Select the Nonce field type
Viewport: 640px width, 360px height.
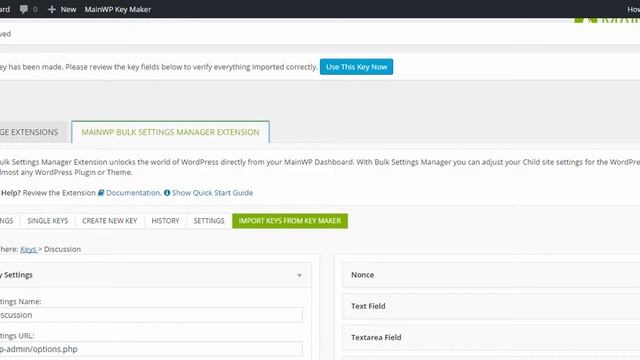(491, 275)
